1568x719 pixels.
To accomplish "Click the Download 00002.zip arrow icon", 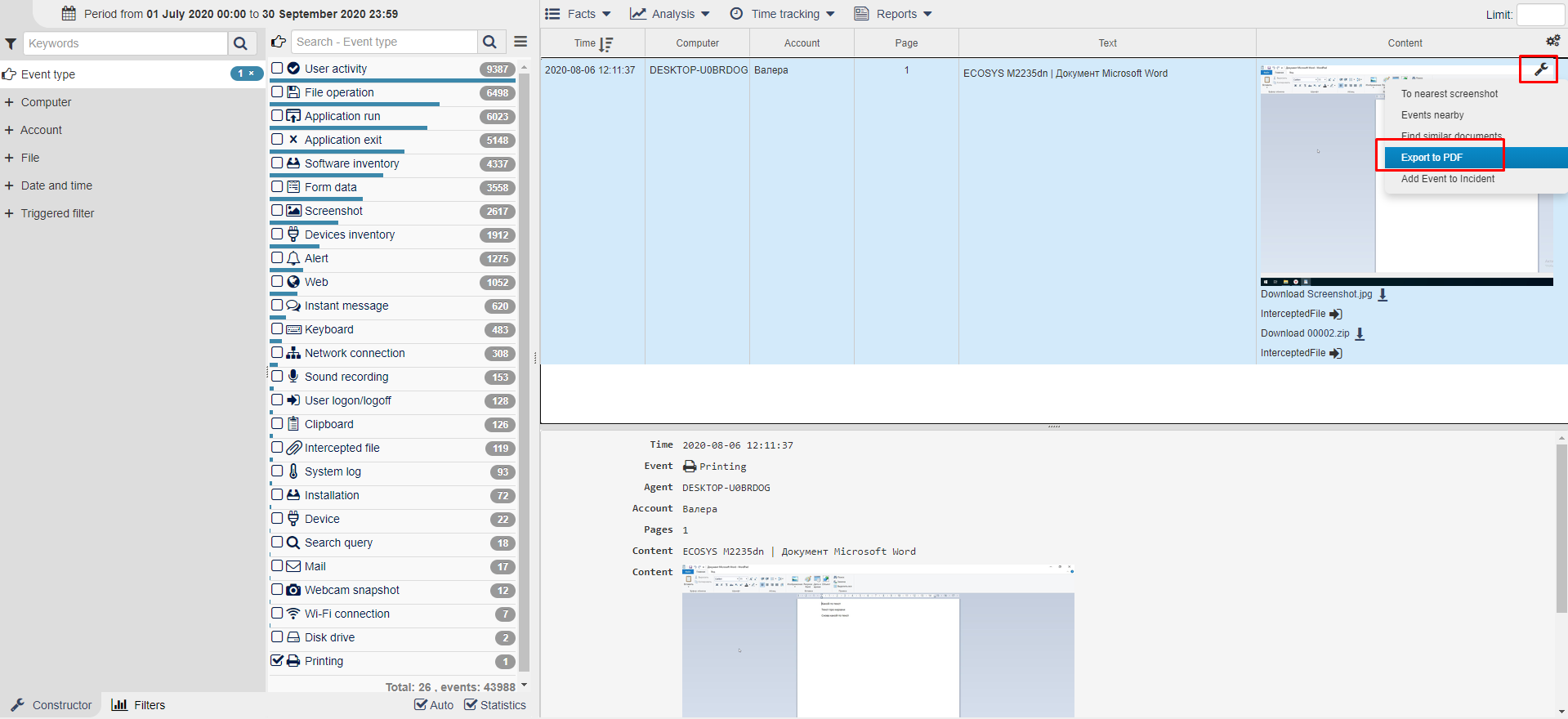I will pos(1360,334).
